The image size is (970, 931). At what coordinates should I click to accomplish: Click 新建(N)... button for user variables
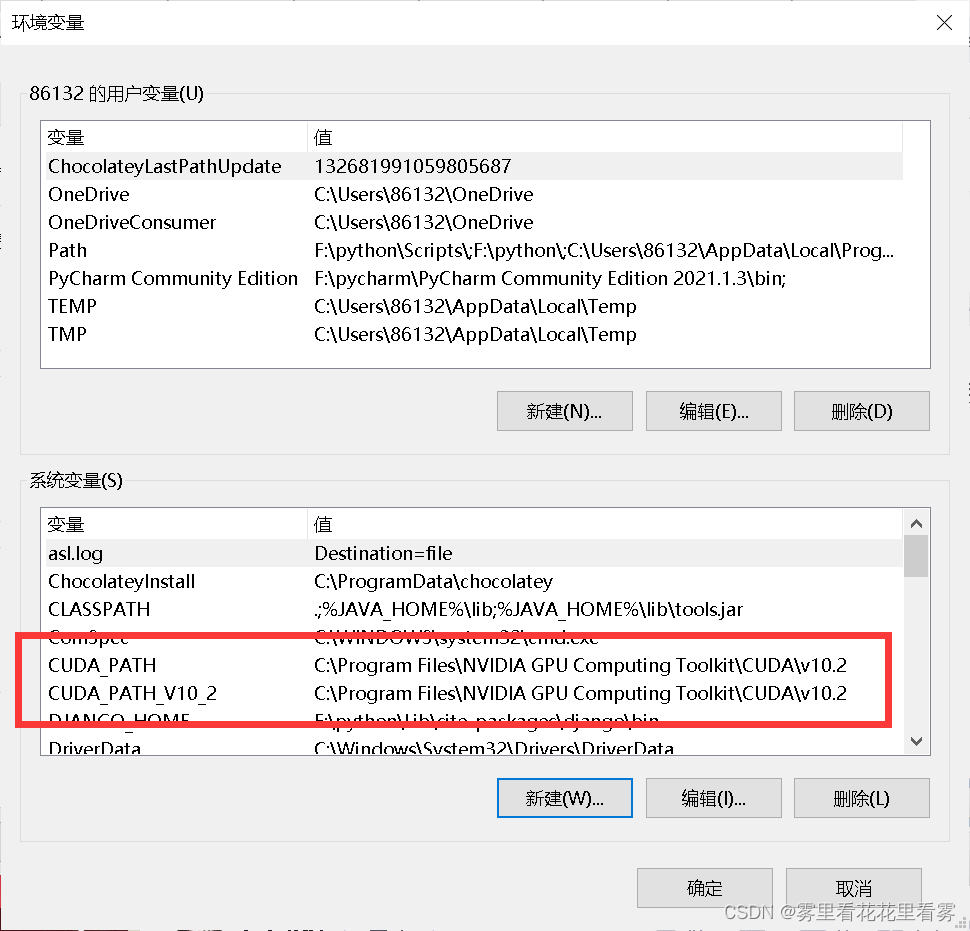click(x=564, y=411)
